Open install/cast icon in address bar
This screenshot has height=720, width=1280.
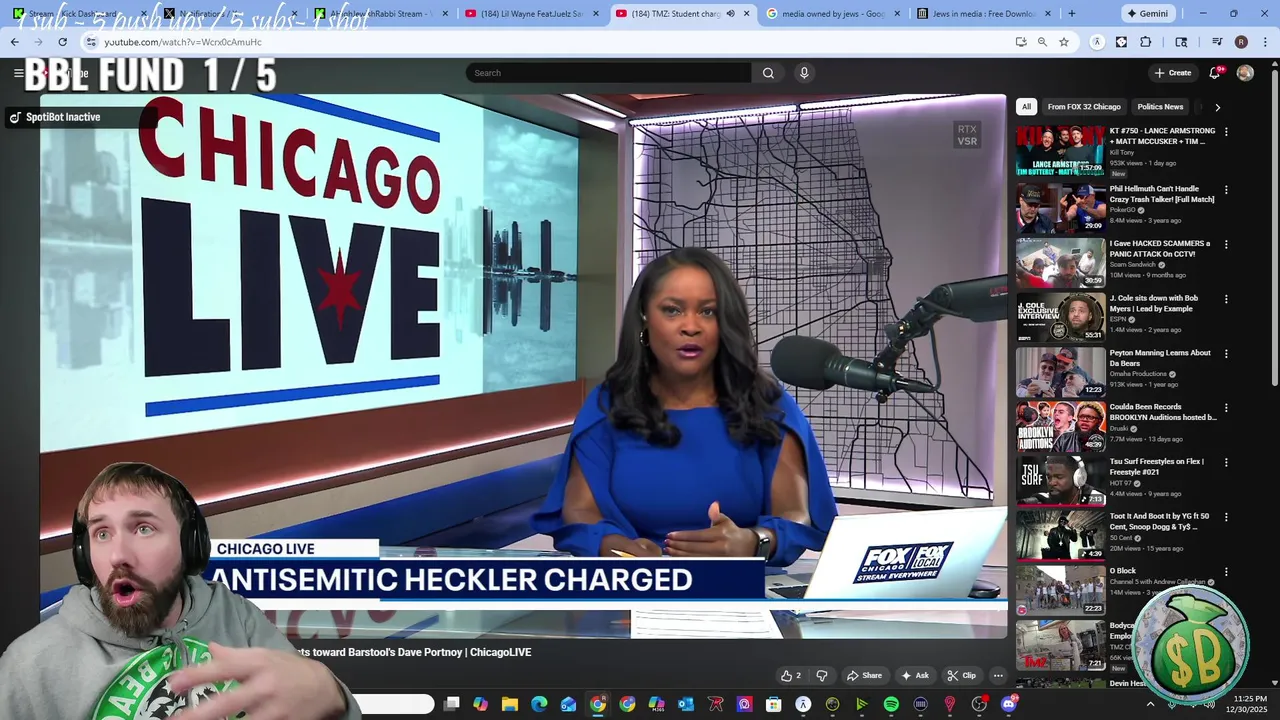(x=1020, y=42)
